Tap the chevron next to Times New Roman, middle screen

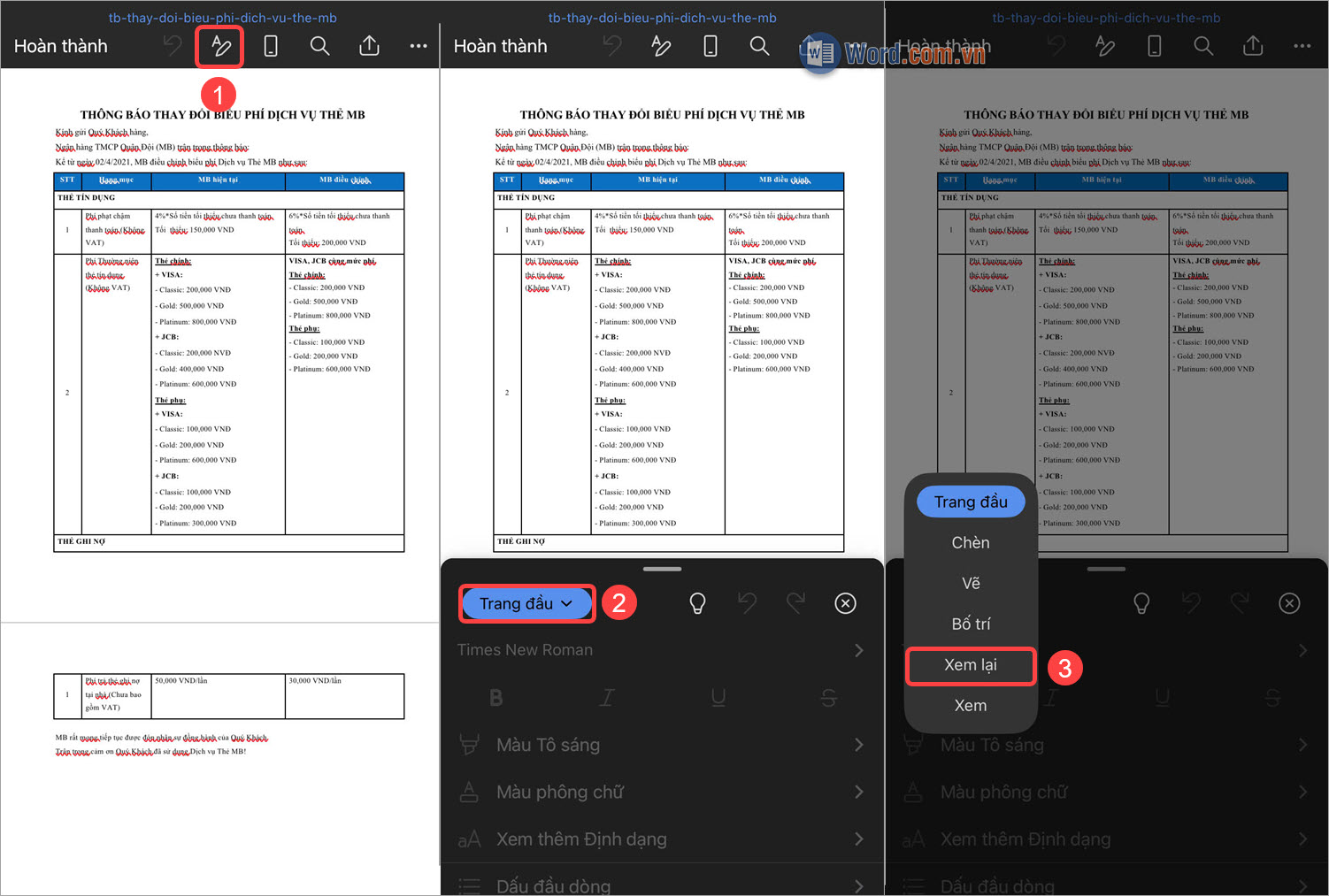click(859, 650)
